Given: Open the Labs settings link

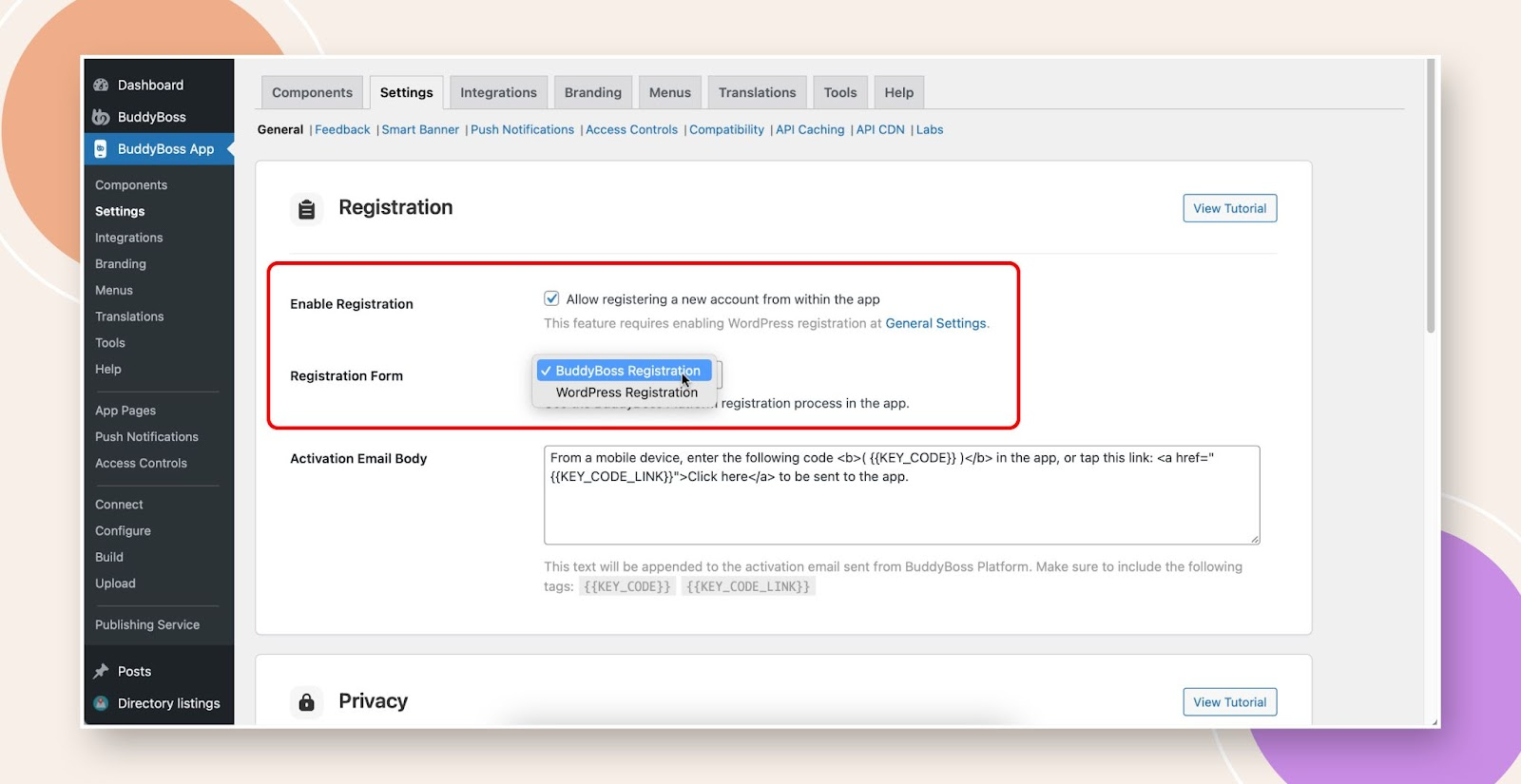Looking at the screenshot, I should [930, 129].
